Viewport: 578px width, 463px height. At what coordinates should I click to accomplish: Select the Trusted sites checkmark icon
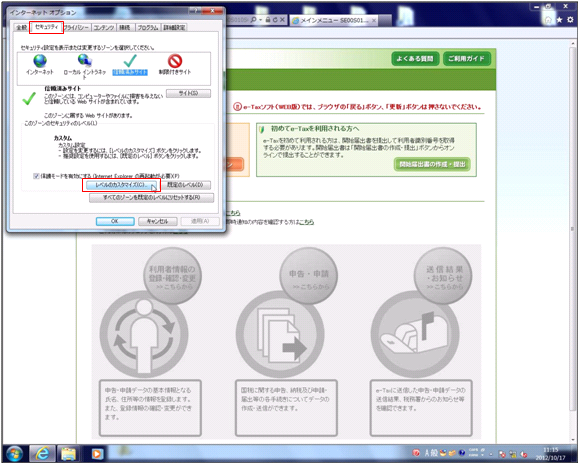(x=130, y=61)
